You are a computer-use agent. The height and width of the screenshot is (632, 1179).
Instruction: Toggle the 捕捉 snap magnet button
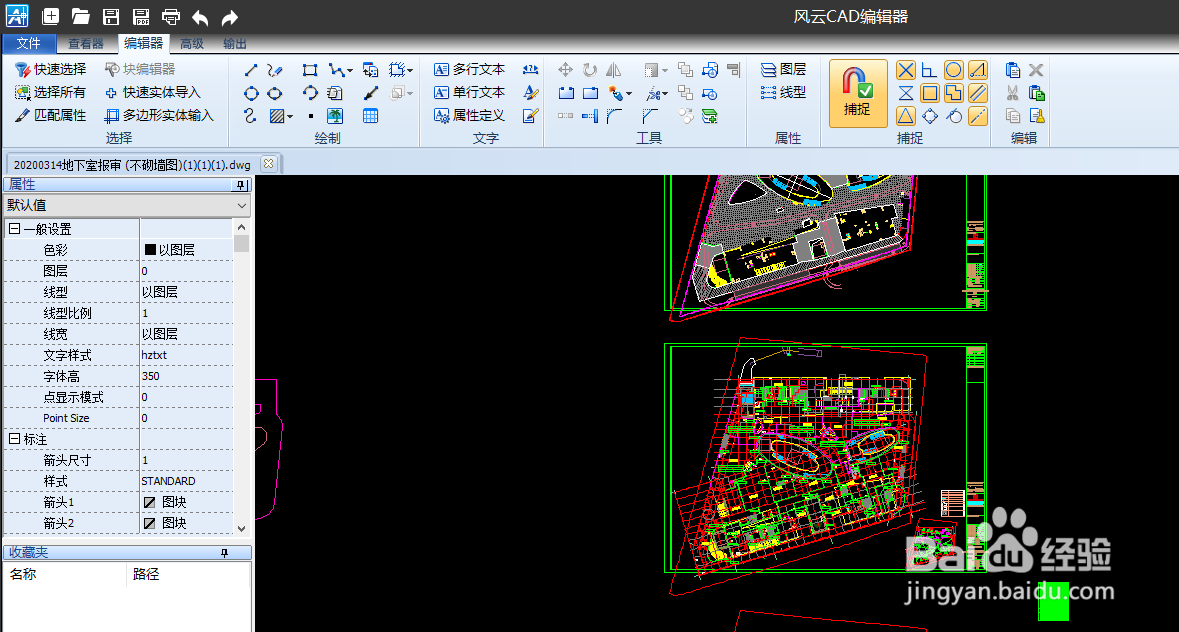[858, 93]
